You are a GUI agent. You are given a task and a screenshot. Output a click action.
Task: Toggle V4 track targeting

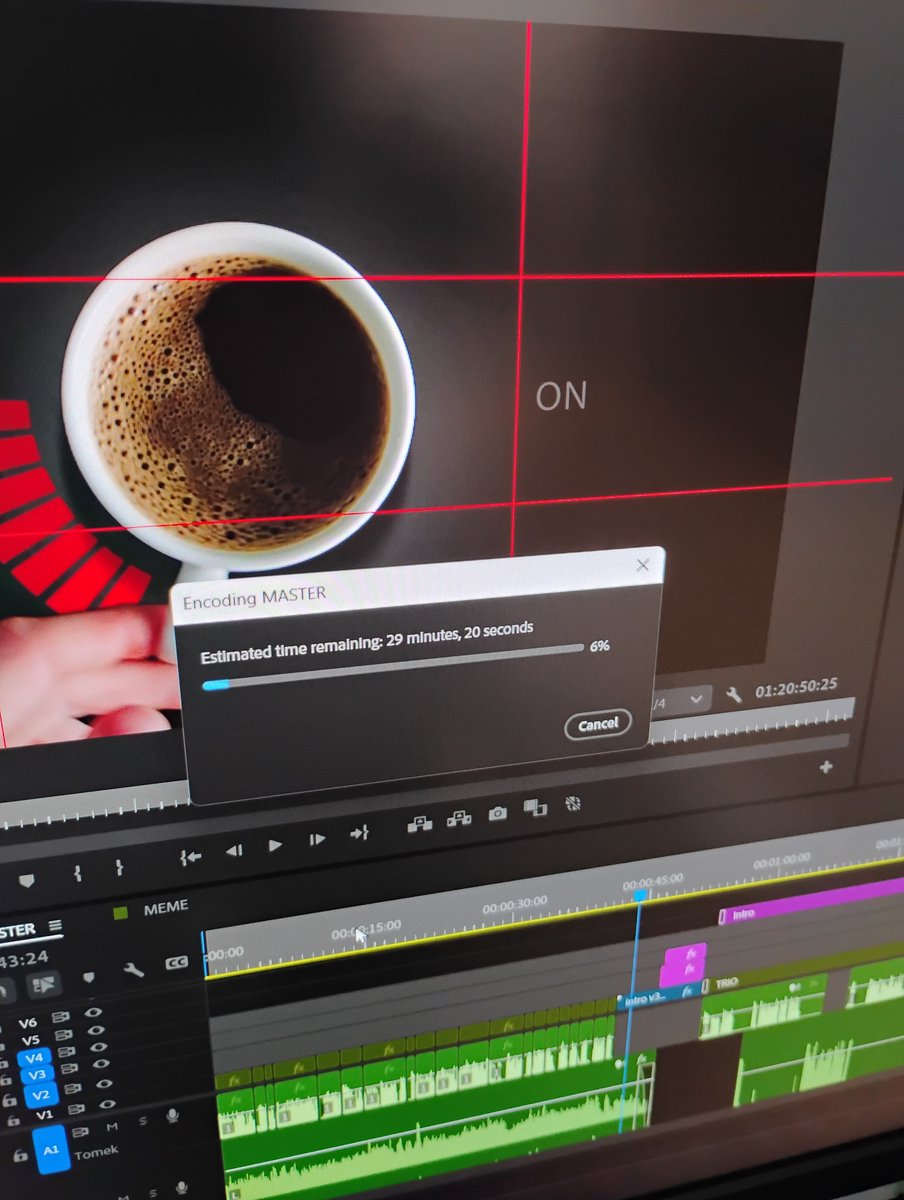[35, 1058]
